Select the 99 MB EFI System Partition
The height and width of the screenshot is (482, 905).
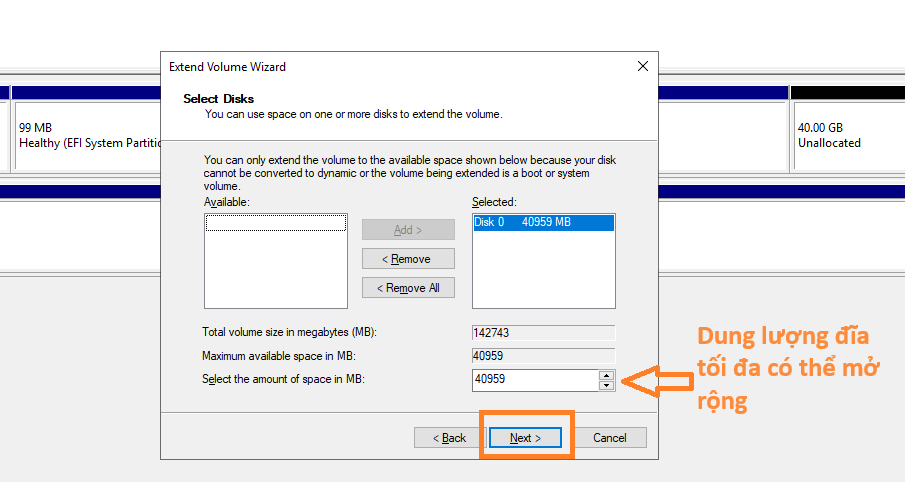[88, 135]
